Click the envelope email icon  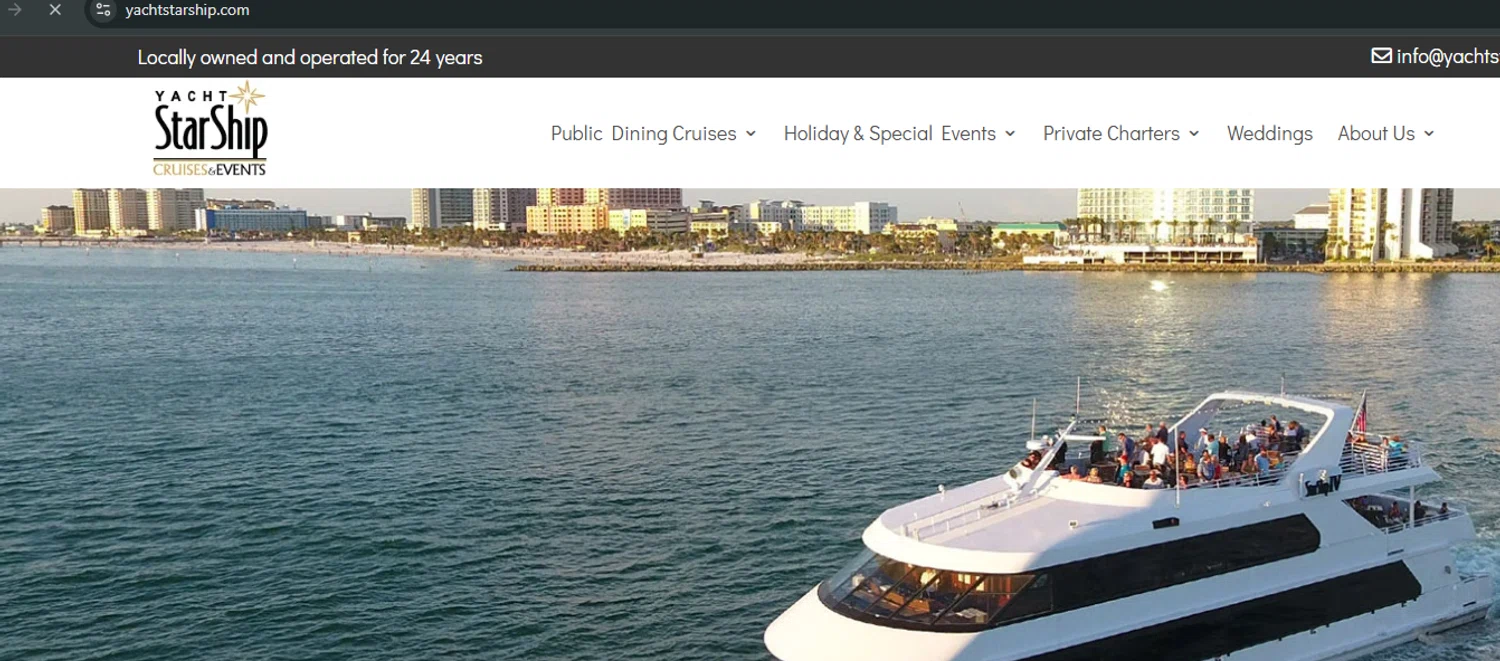point(1381,56)
